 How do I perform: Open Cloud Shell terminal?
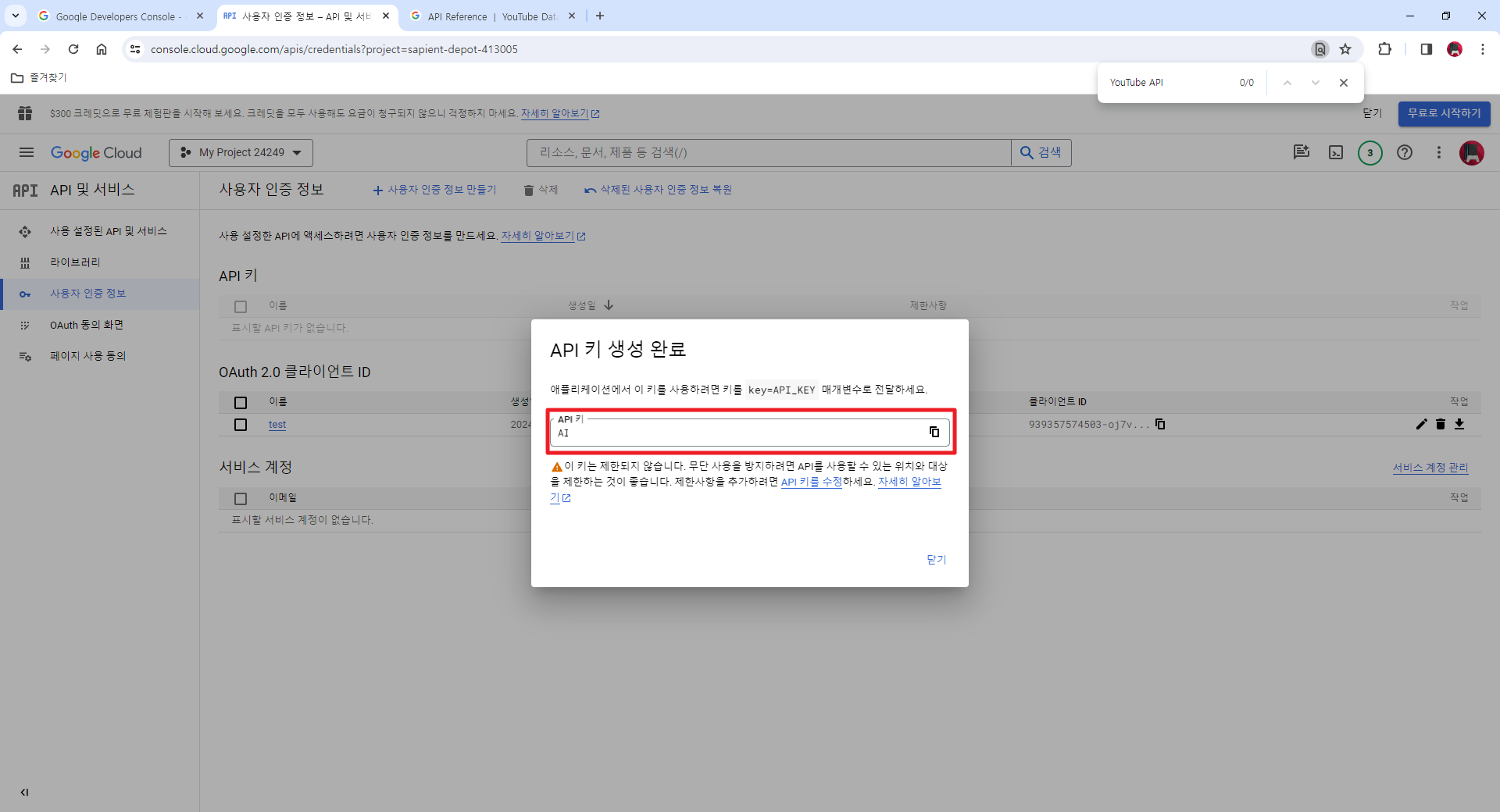pyautogui.click(x=1335, y=153)
